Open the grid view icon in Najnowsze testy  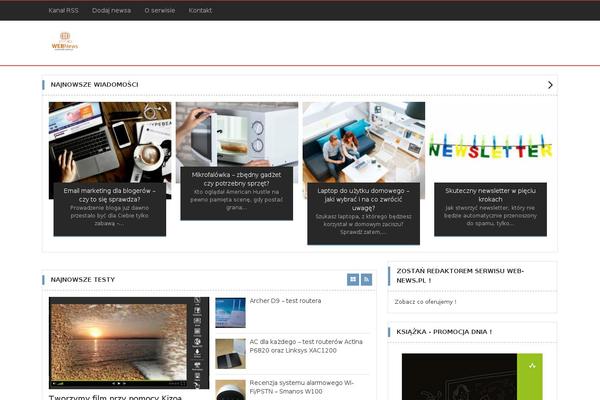(x=353, y=279)
